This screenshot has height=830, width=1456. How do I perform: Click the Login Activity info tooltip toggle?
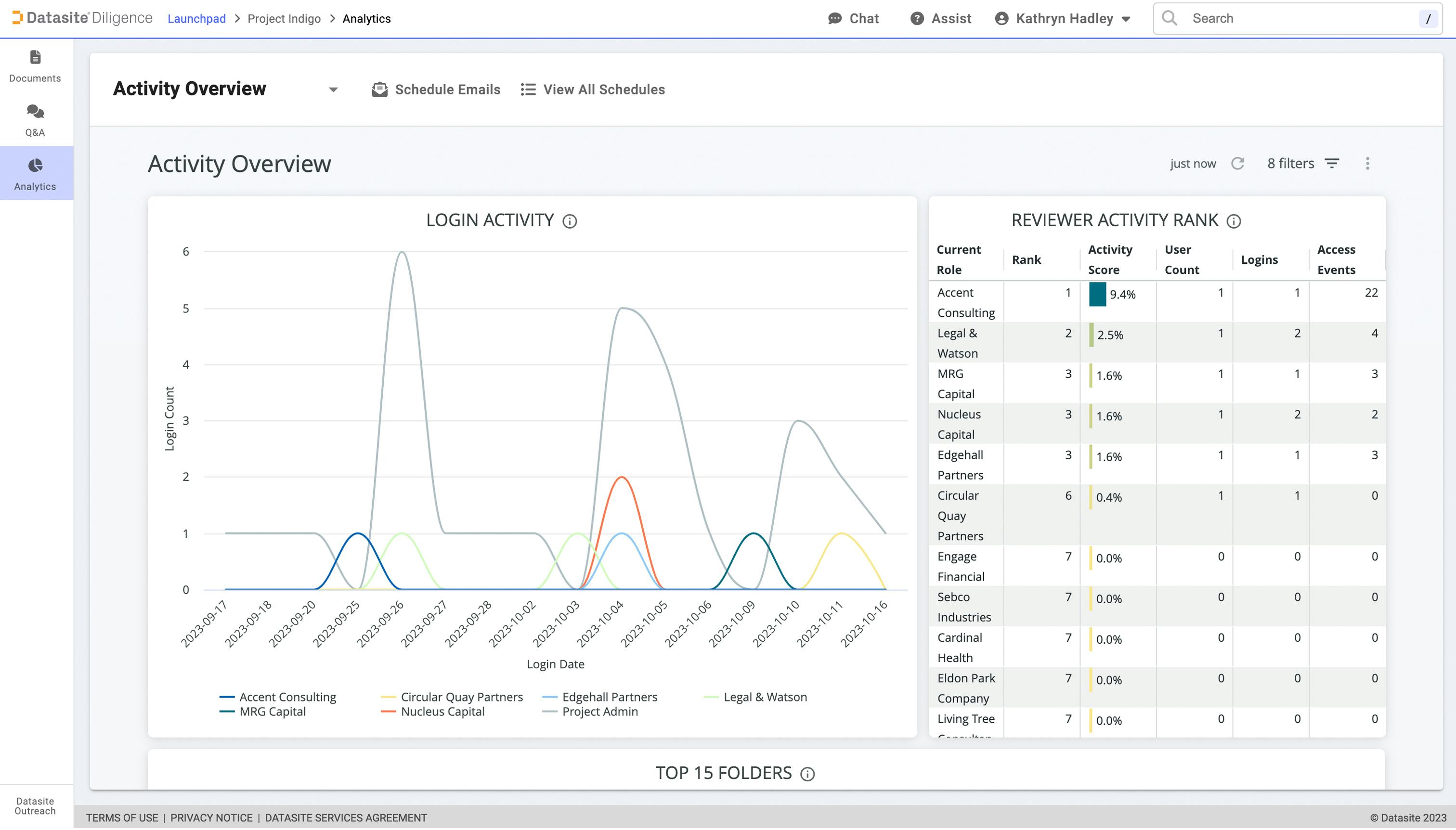(x=570, y=221)
